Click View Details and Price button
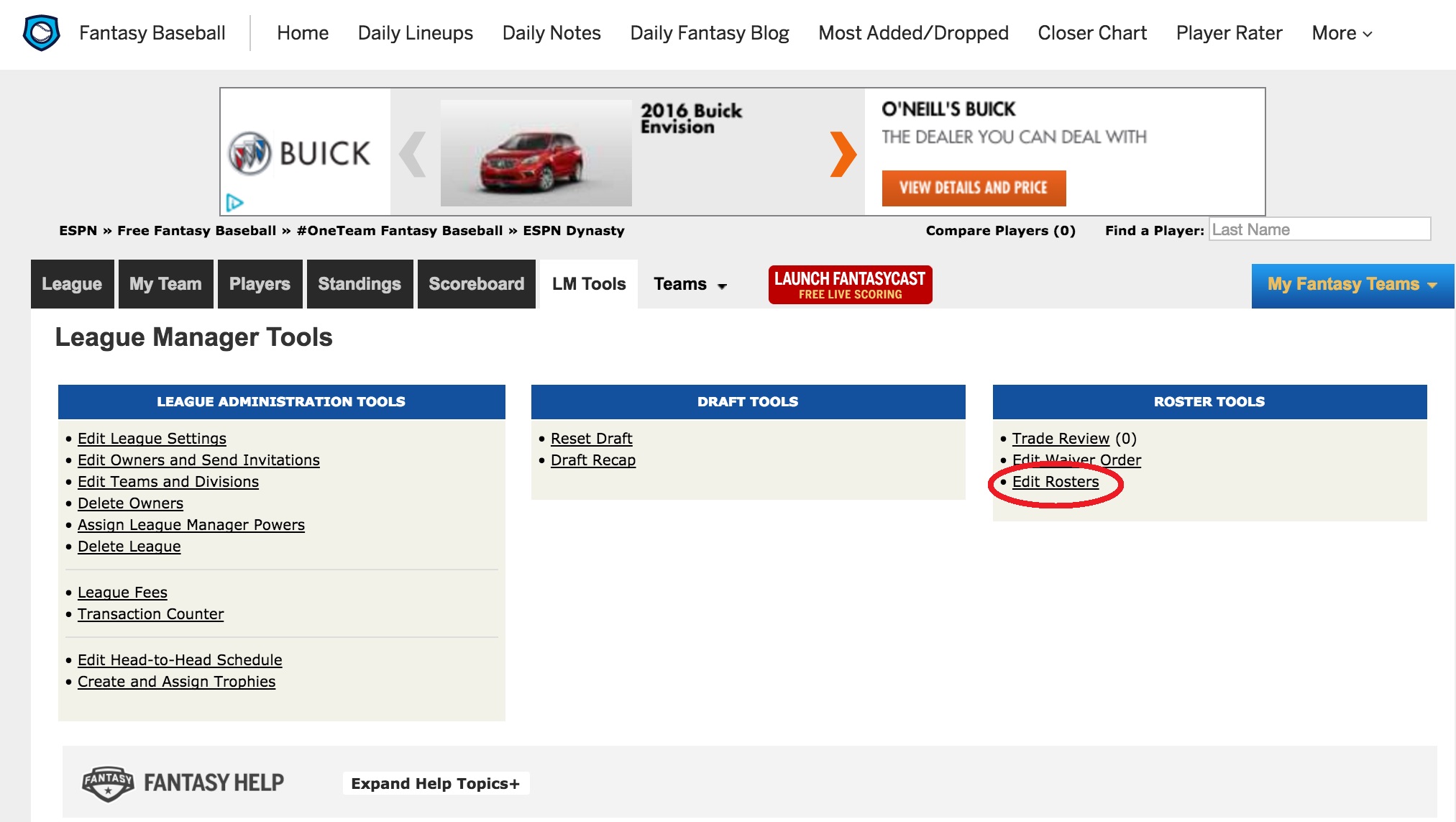Screen dimensions: 1456x822 coord(974,188)
